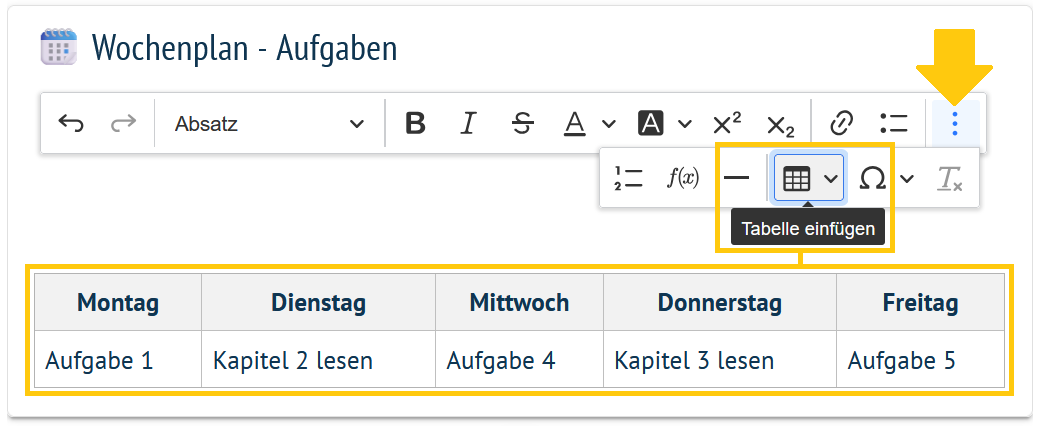Insert a horizontal line
Viewport: 1040px width, 426px height.
[x=736, y=179]
